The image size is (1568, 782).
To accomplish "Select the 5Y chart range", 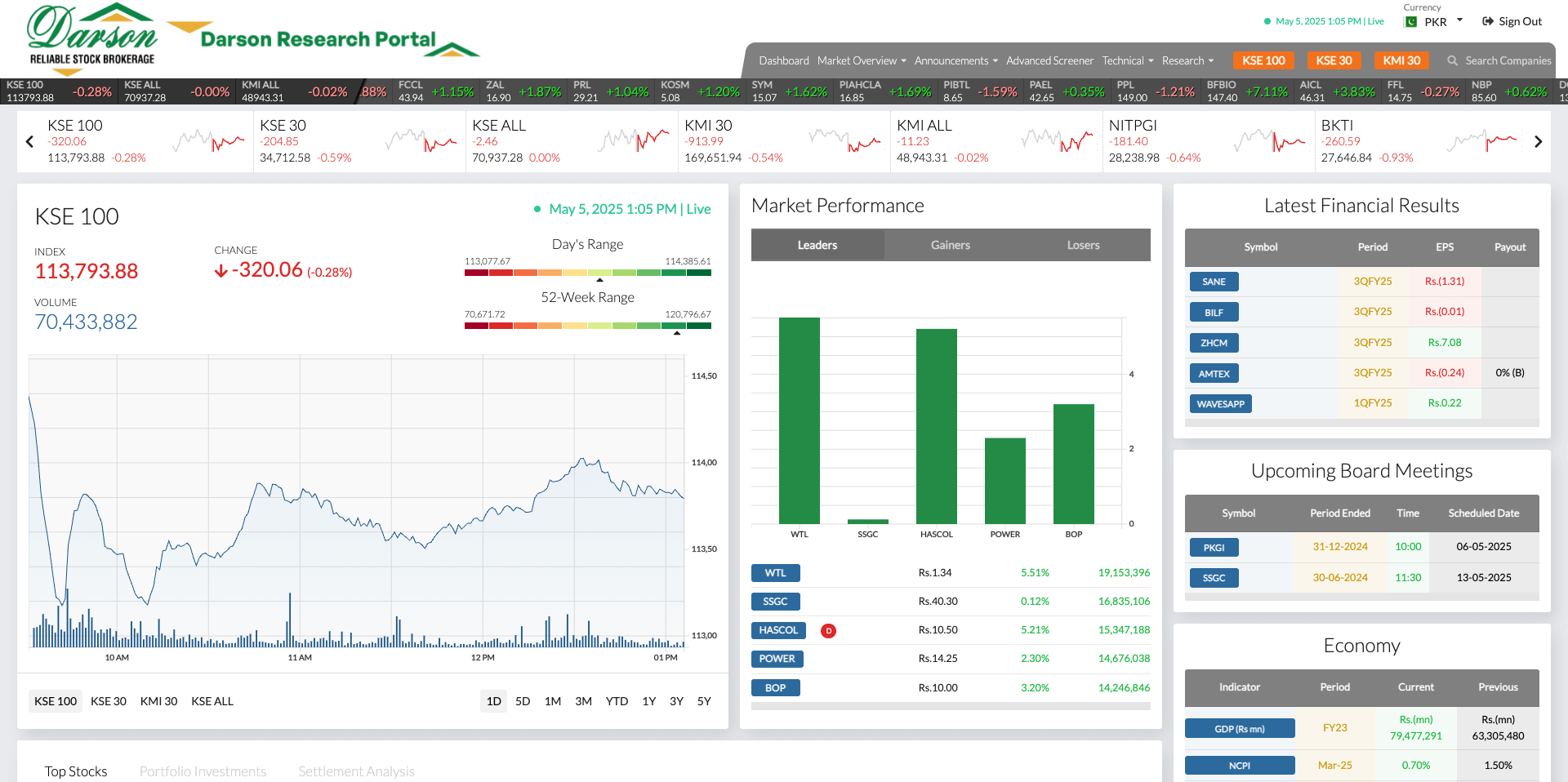I will pyautogui.click(x=704, y=701).
